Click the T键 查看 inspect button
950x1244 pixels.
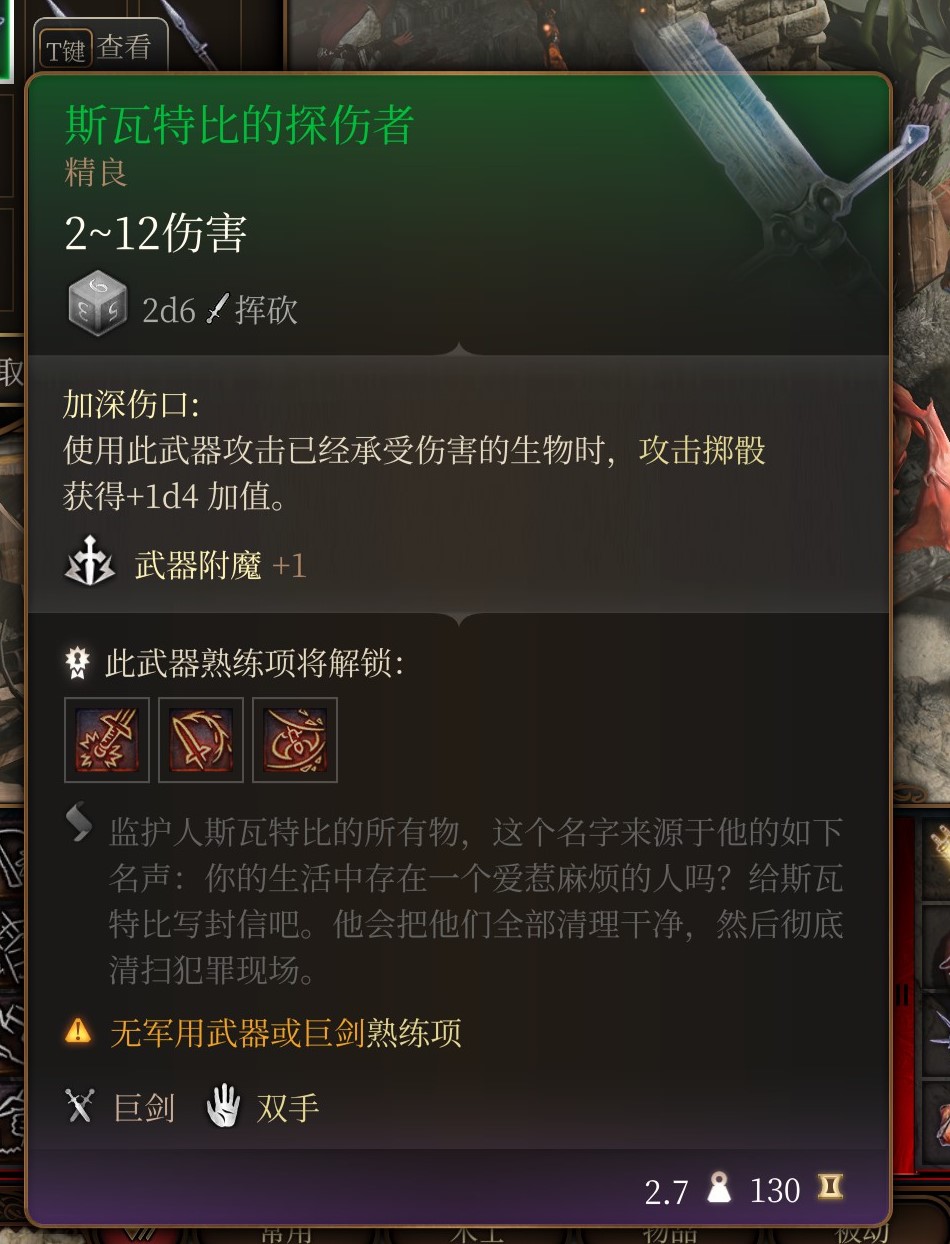[x=101, y=47]
